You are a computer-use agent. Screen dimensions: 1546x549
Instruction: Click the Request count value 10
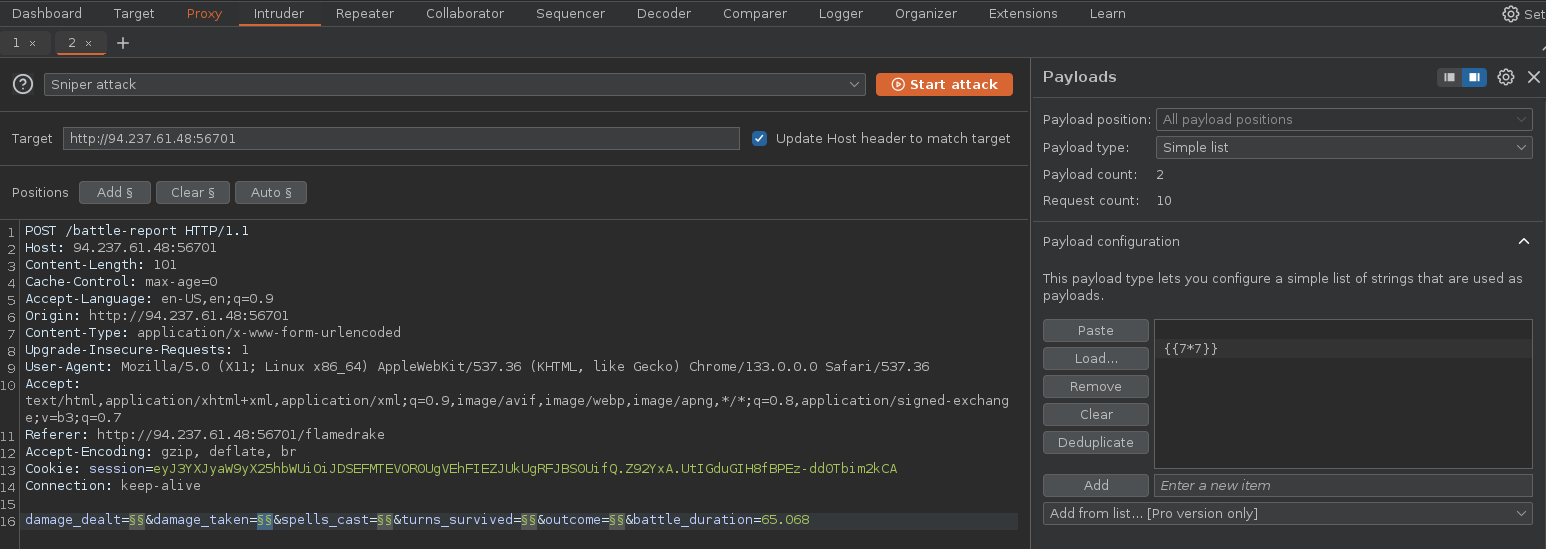tap(1164, 200)
